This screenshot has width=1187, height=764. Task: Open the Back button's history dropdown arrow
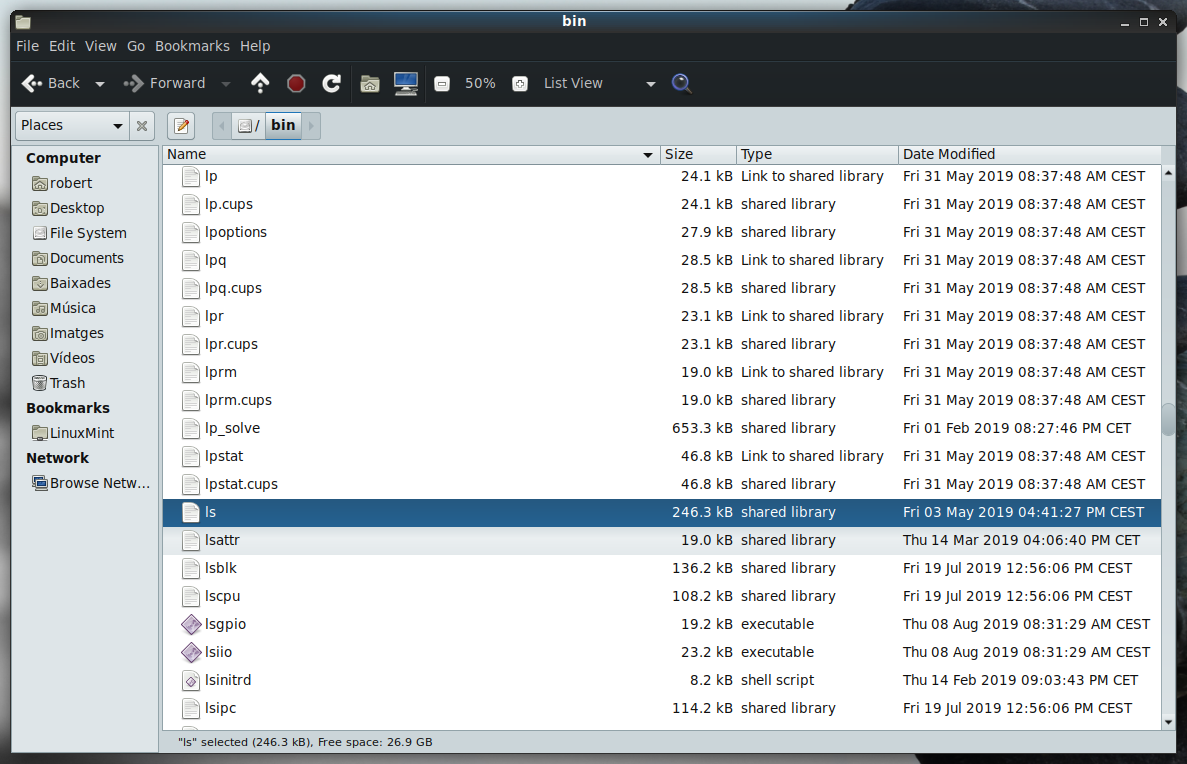tap(98, 83)
